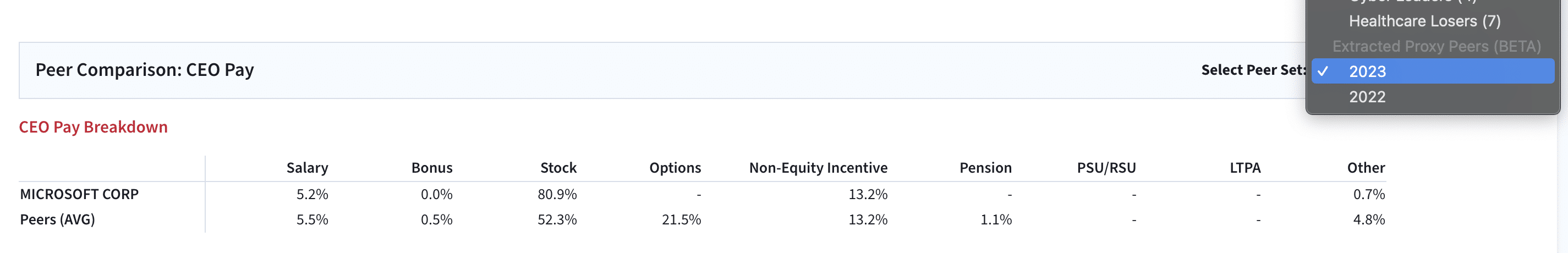Image resolution: width=1568 pixels, height=253 pixels.
Task: Click Microsoft's 80.9% stock value cell
Action: (556, 194)
